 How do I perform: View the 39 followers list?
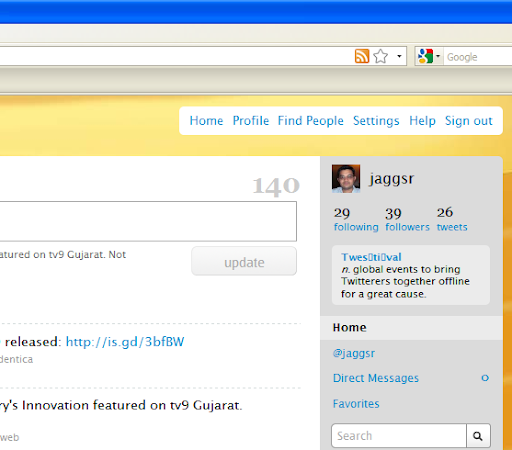407,219
